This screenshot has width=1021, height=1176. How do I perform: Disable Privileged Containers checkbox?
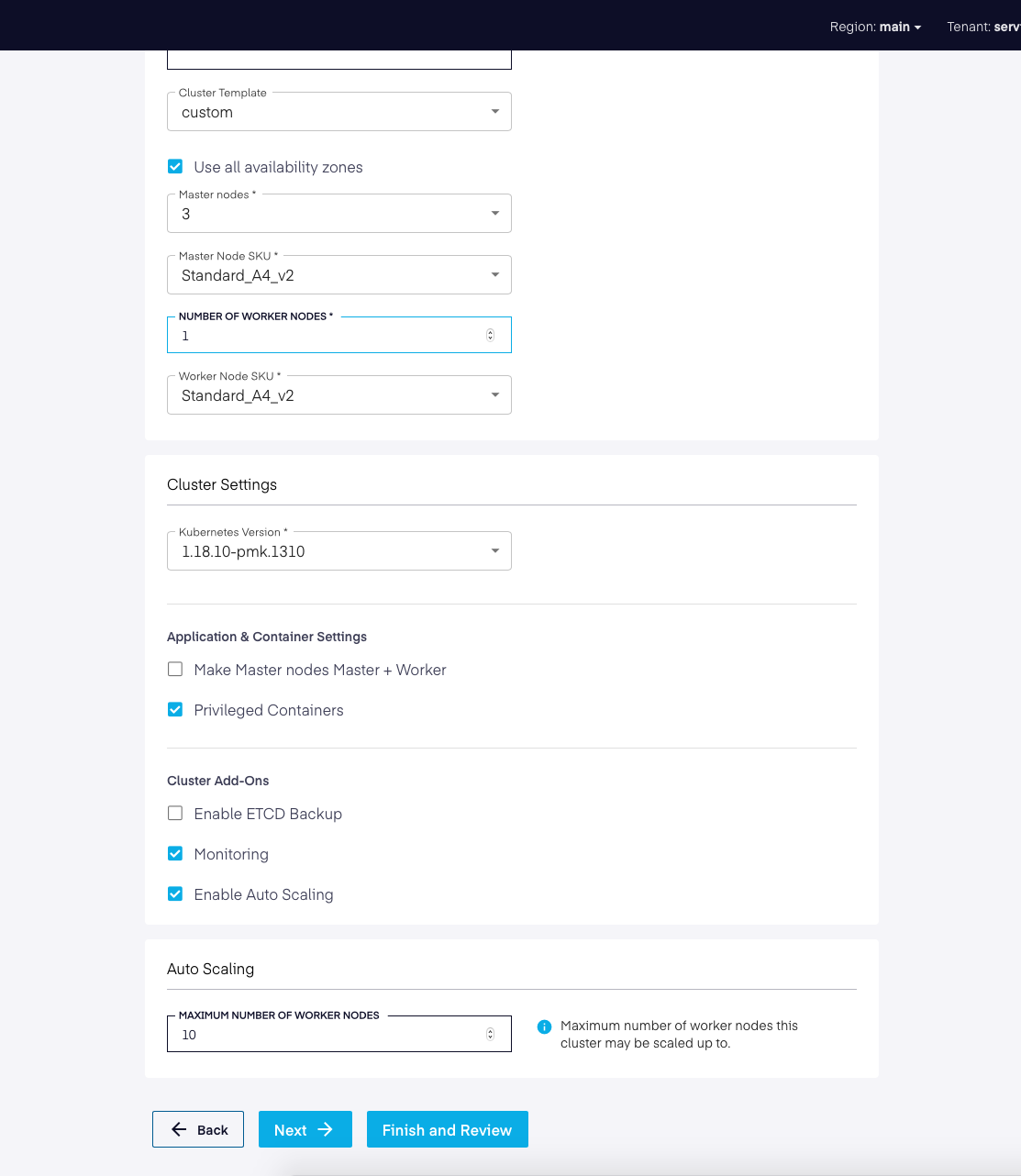point(175,710)
